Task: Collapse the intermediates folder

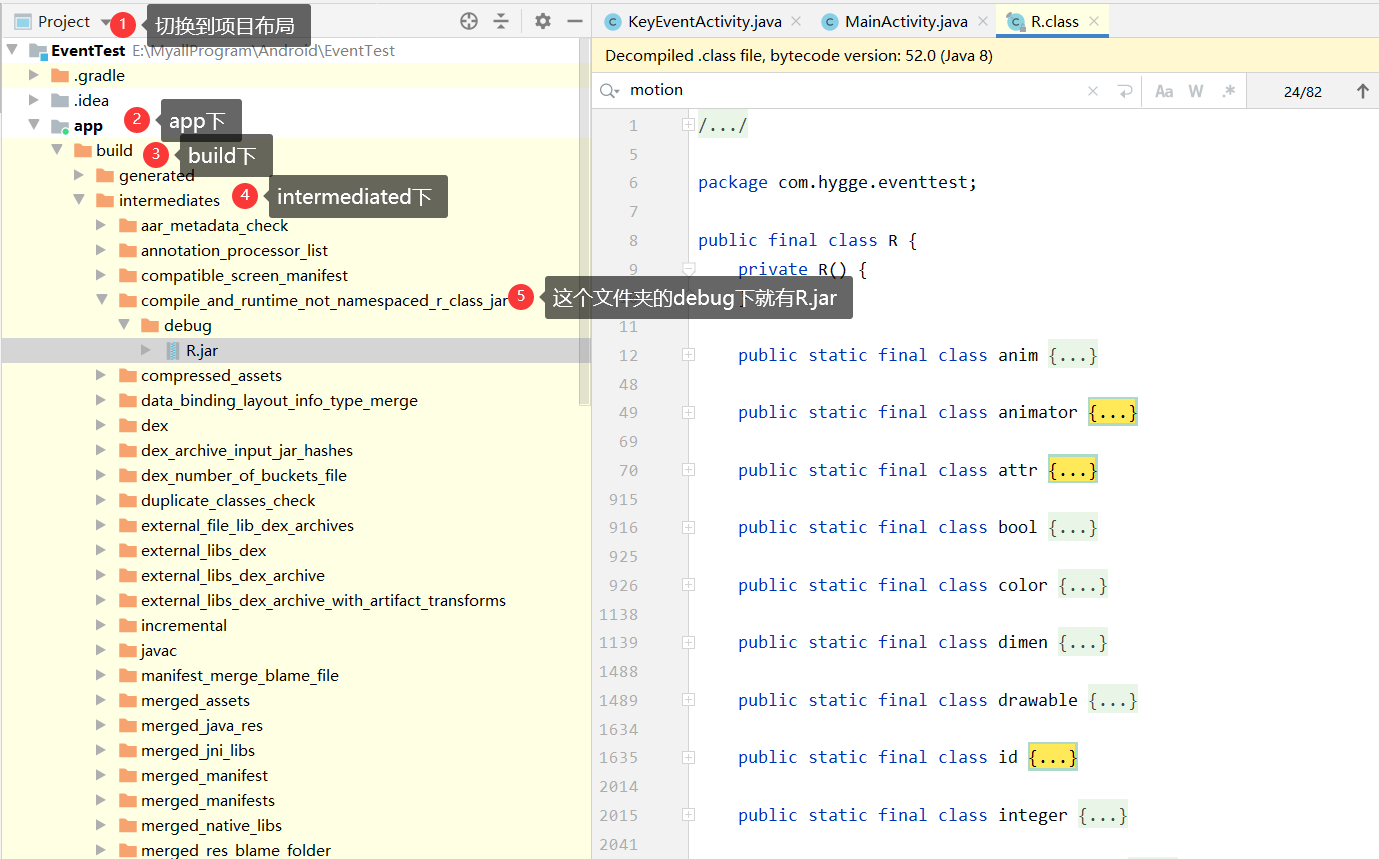Action: click(79, 200)
